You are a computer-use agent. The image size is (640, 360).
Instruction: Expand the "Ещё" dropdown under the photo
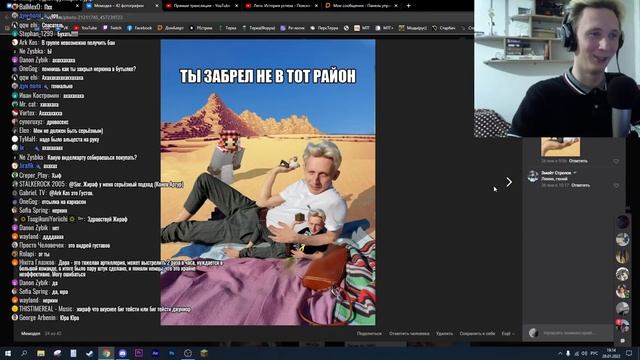[507, 333]
